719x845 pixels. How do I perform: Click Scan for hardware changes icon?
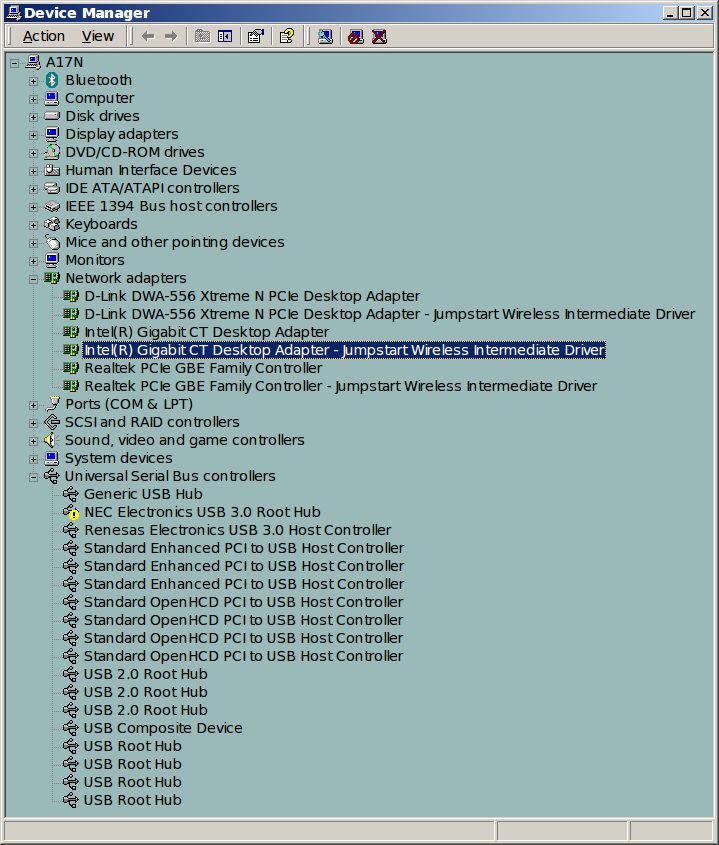click(325, 36)
